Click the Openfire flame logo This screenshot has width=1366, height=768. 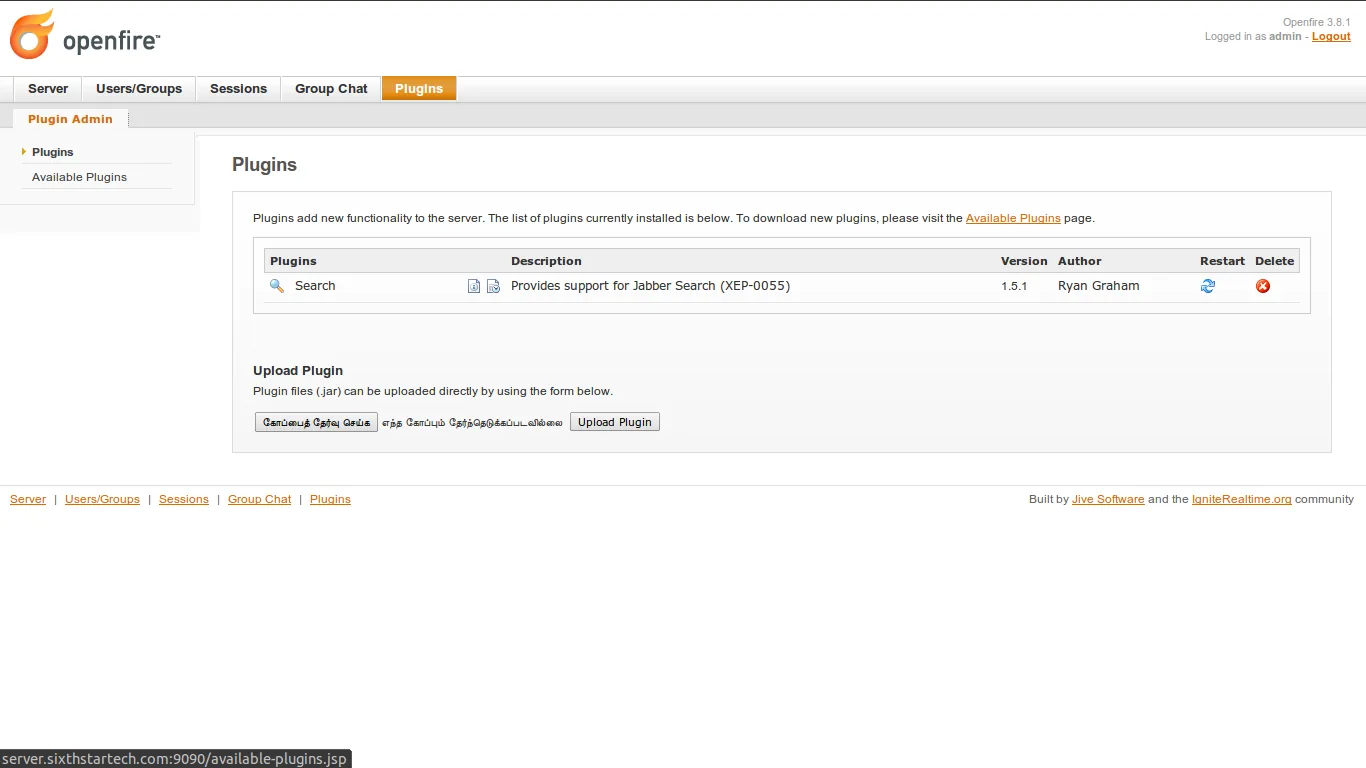pos(32,35)
